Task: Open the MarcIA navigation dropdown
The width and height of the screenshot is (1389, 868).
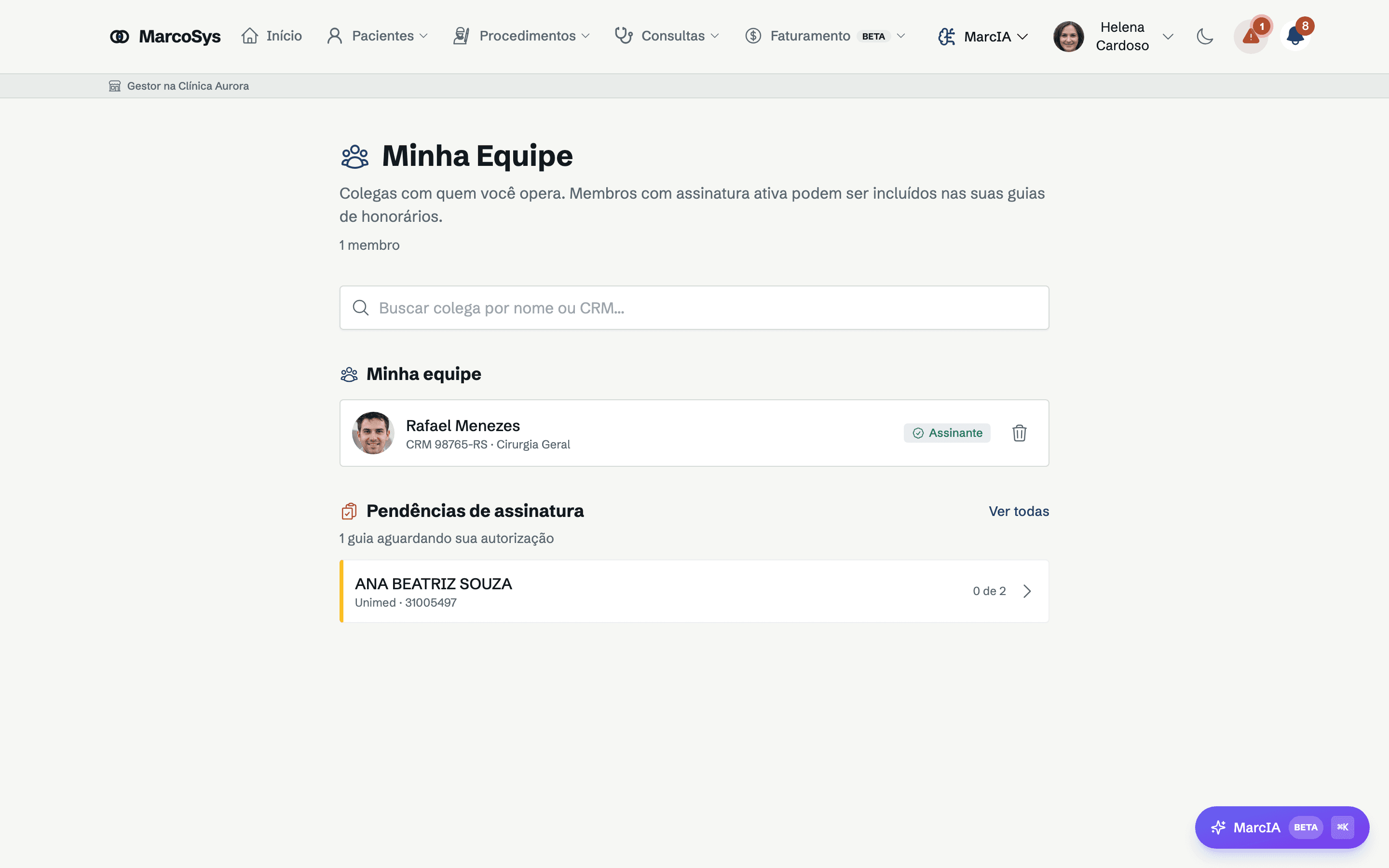Action: click(x=982, y=36)
